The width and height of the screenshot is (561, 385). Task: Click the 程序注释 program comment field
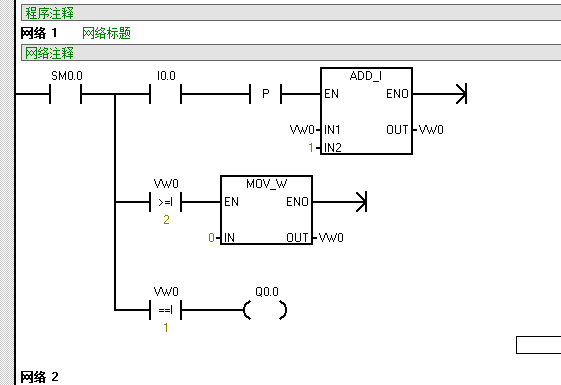pyautogui.click(x=291, y=13)
